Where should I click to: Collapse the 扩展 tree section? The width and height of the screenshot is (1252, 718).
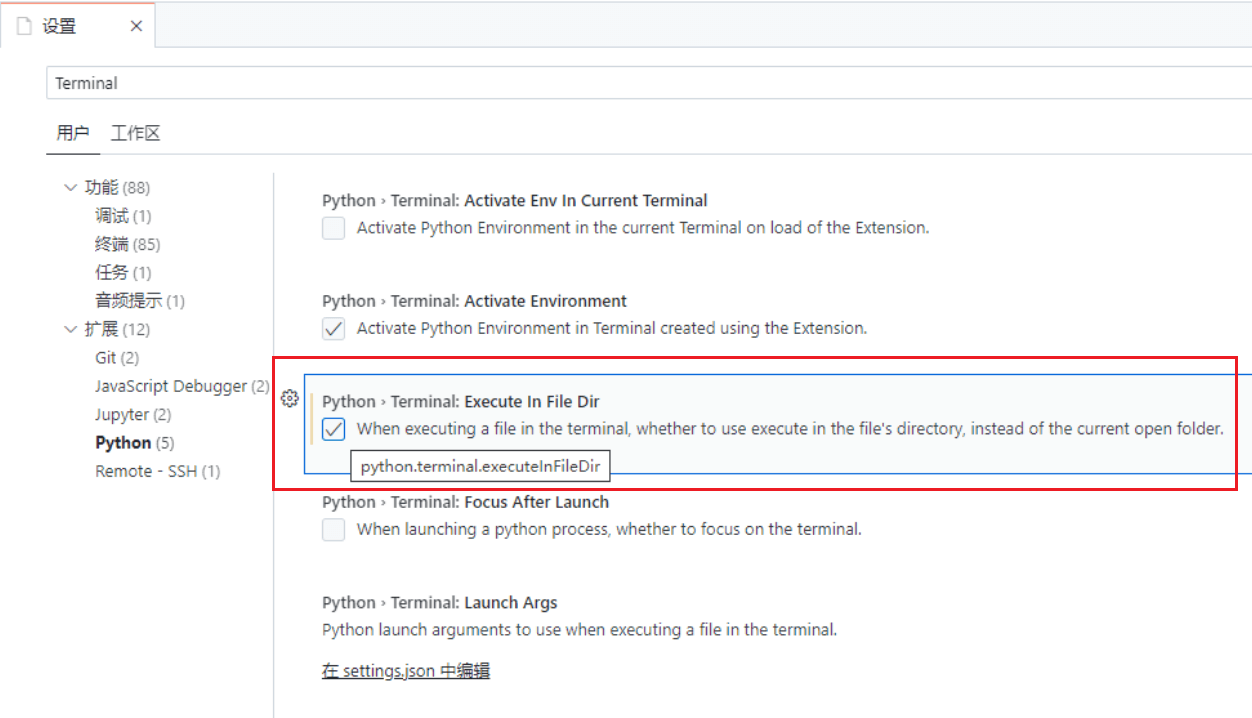pyautogui.click(x=70, y=329)
